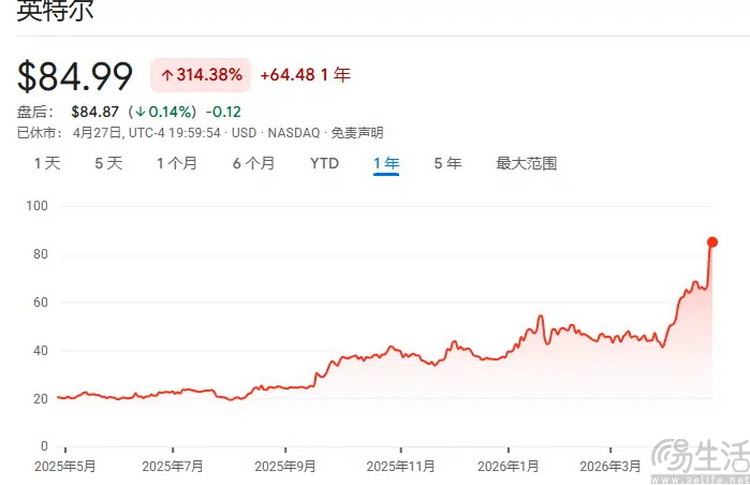Show the 最大范围 chart range
The image size is (750, 485).
(x=526, y=164)
